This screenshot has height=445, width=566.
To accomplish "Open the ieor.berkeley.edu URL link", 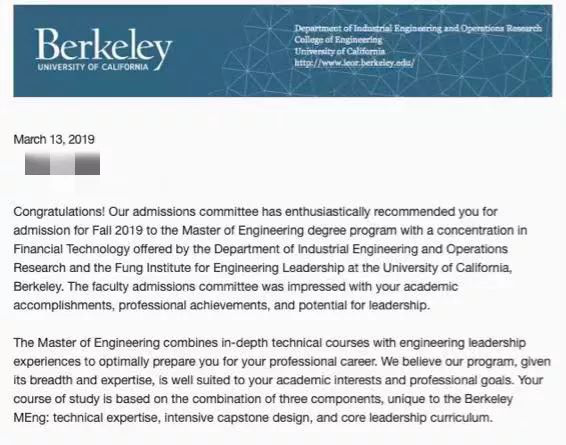I will 354,63.
